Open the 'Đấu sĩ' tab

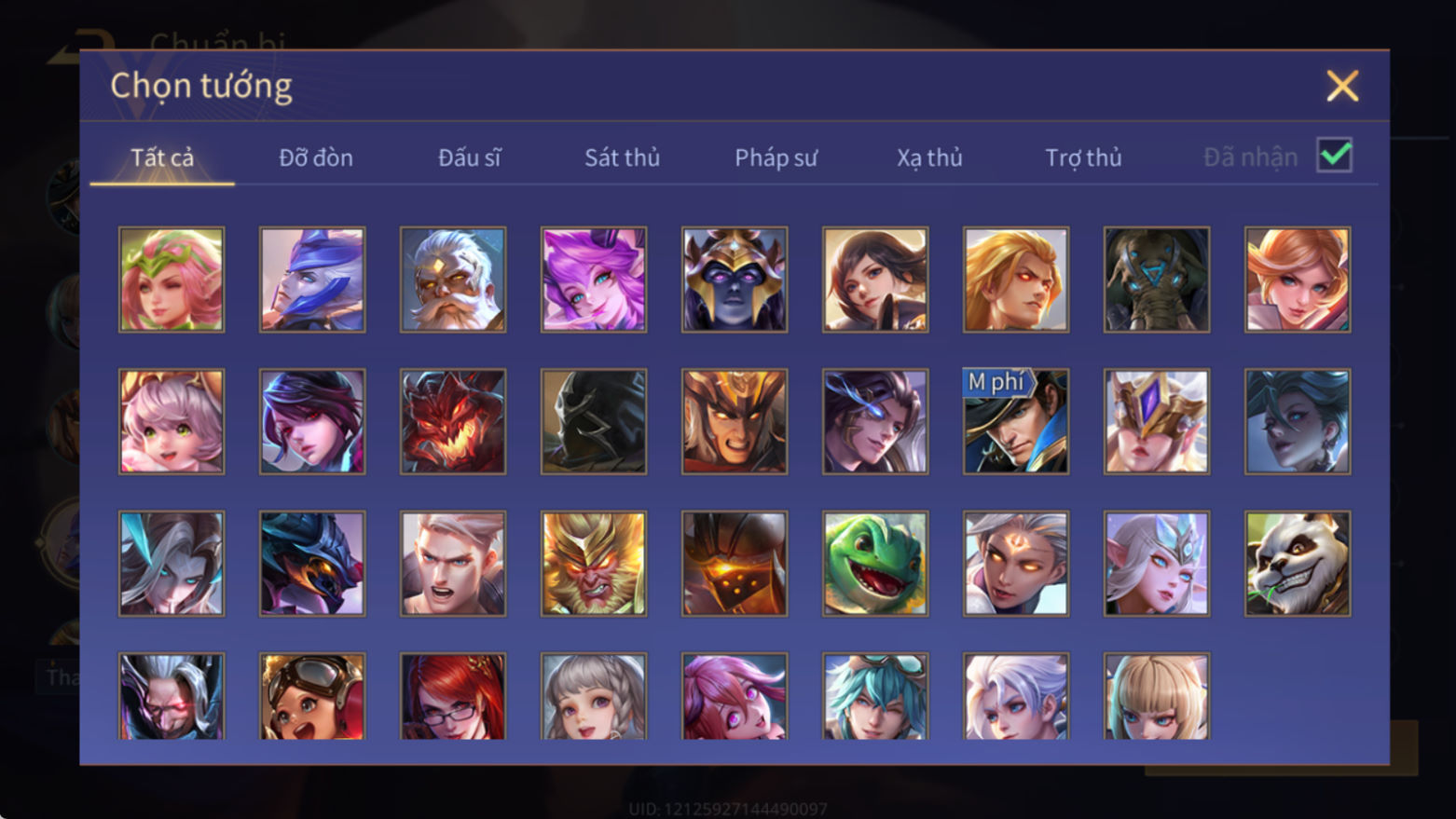click(469, 157)
